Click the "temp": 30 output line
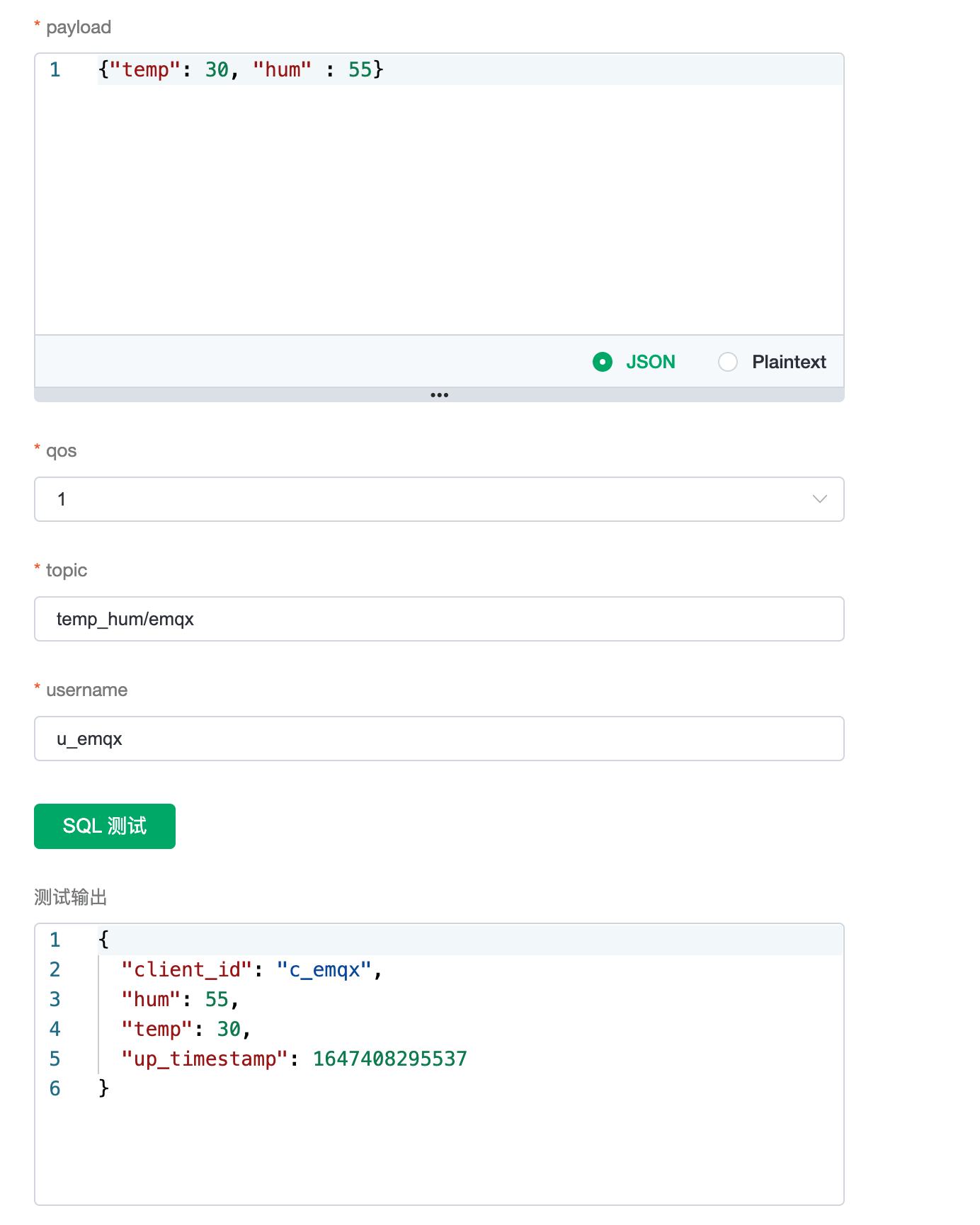Screen dimensions: 980x1225 coord(186,1029)
